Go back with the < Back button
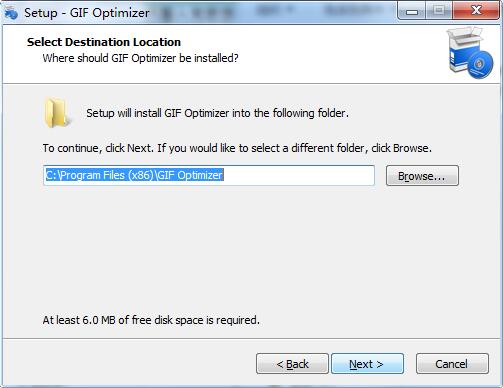 click(x=292, y=364)
